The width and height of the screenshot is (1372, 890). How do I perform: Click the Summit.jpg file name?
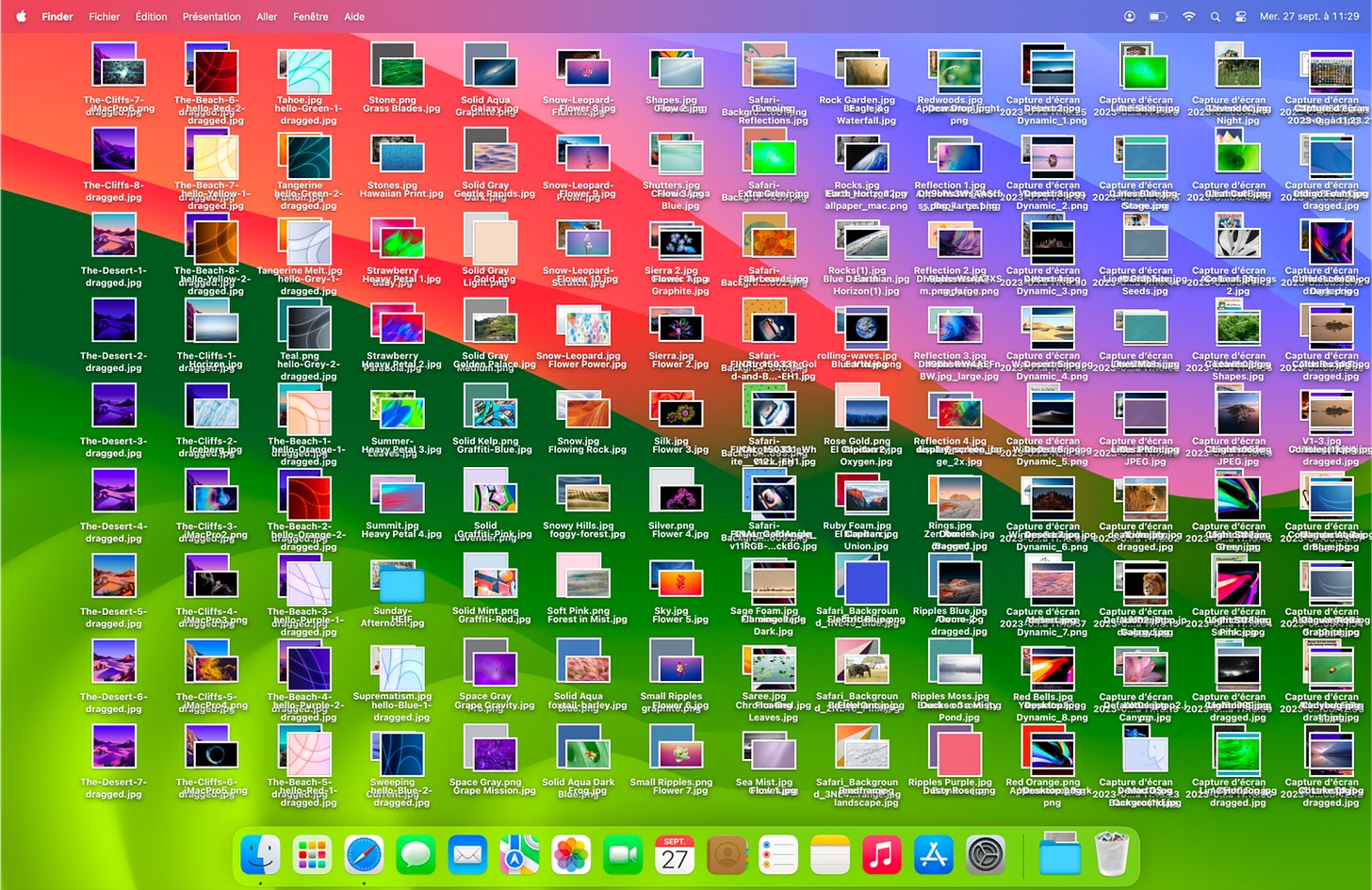392,526
